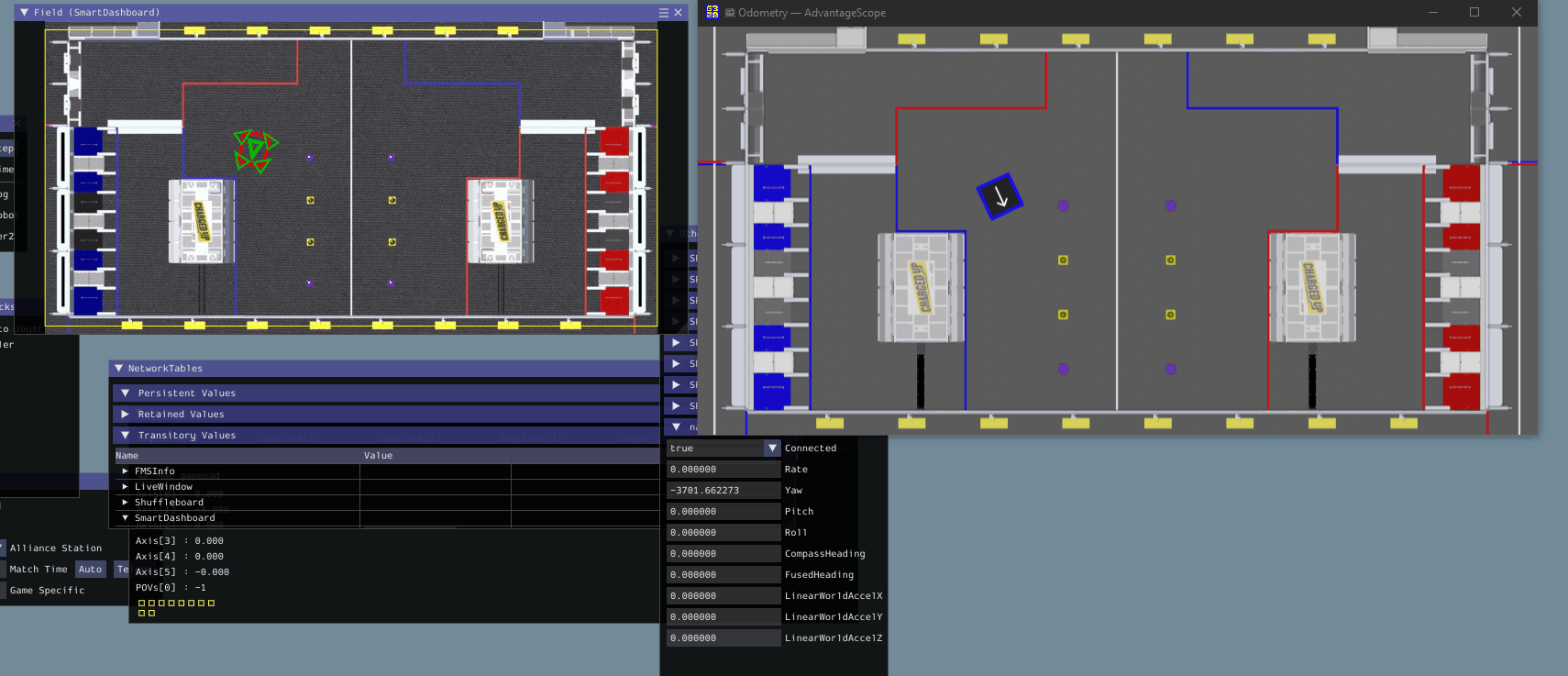Screen dimensions: 1568x676
Task: Click the Pitch value field
Action: tap(723, 511)
